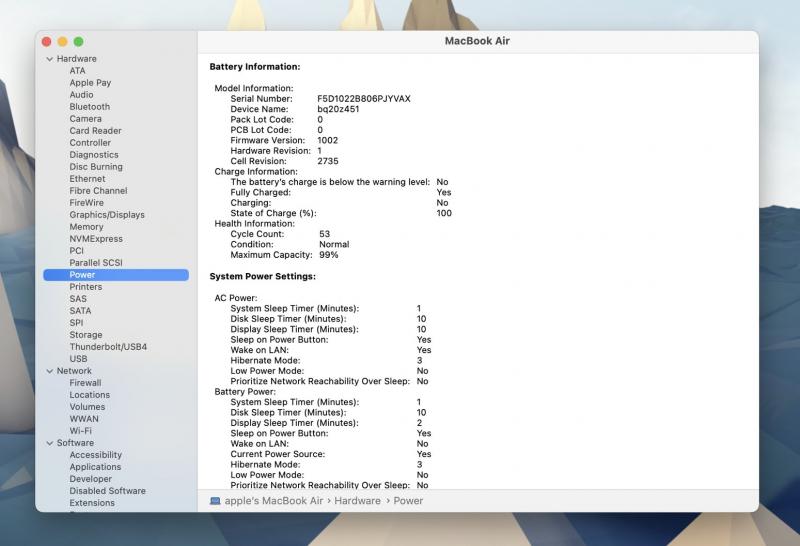
Task: Select ATA in the sidebar
Action: coord(78,71)
